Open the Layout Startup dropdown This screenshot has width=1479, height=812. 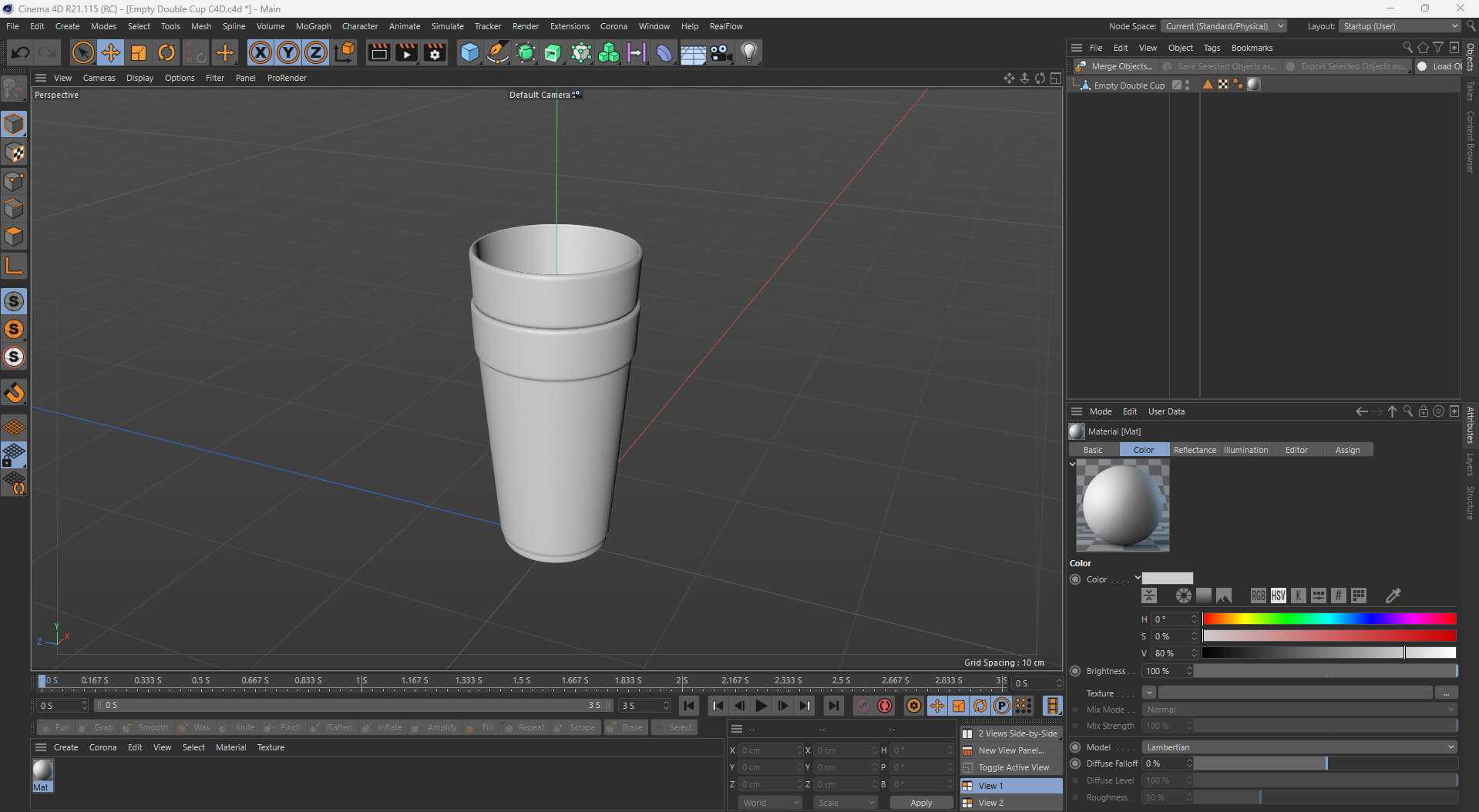click(1401, 26)
